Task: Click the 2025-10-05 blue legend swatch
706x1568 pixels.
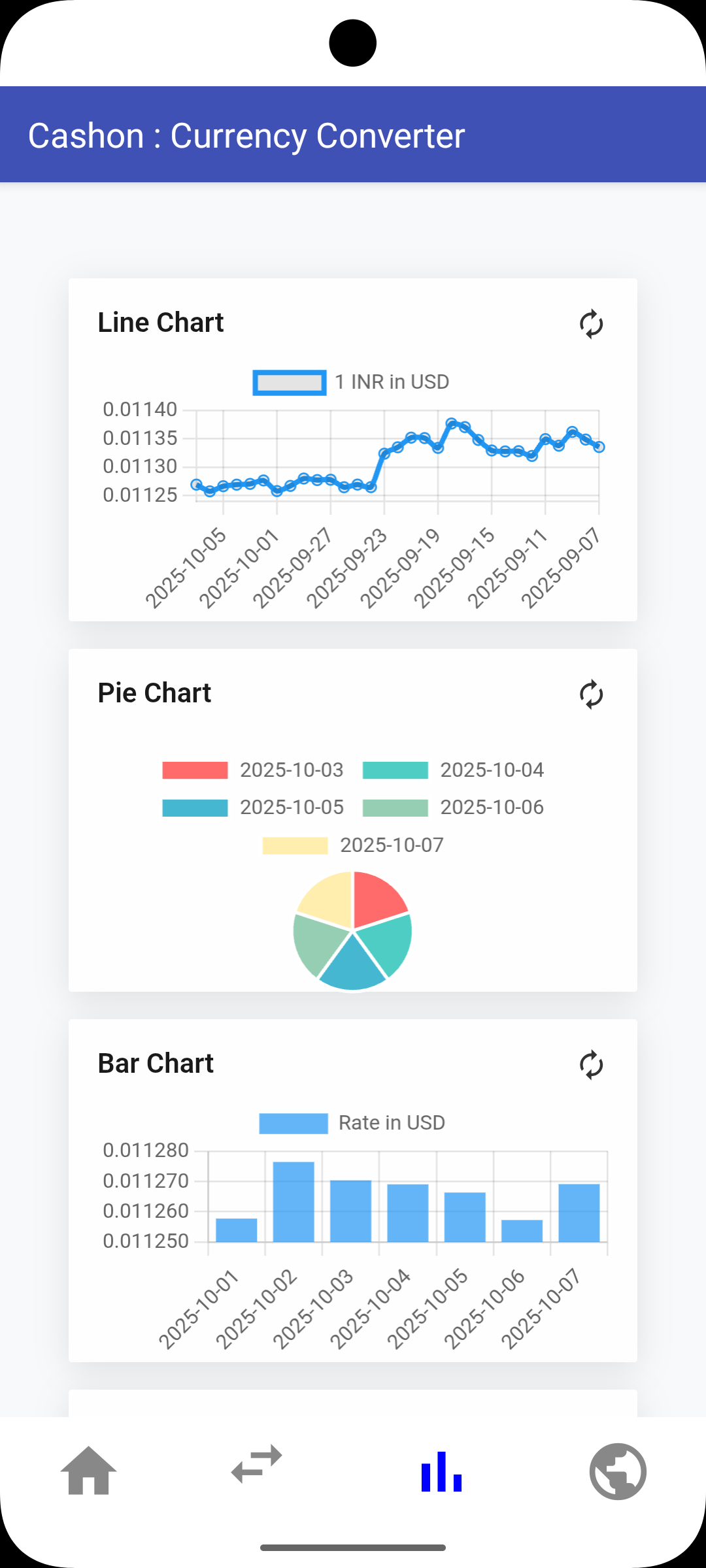Action: [195, 808]
